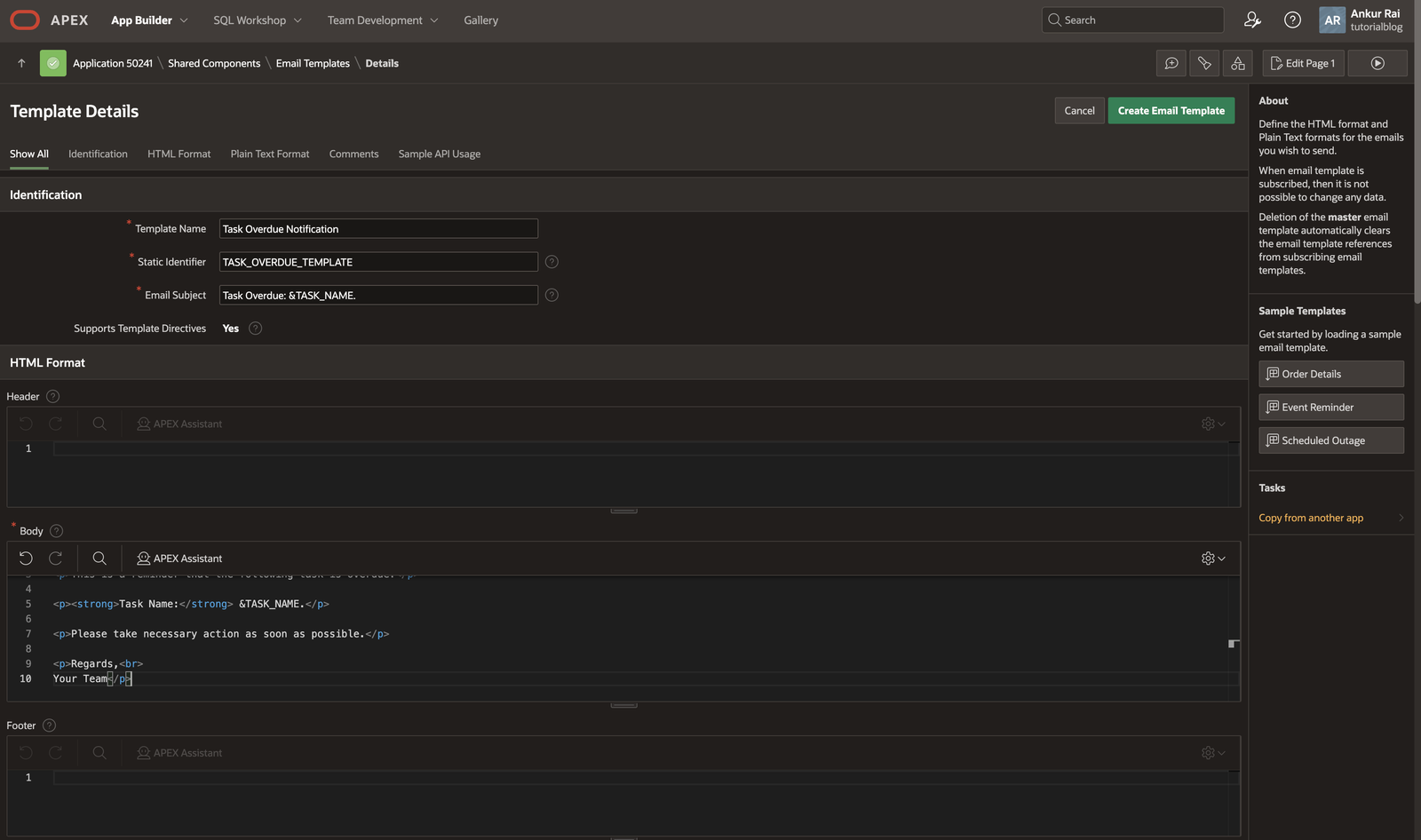Click the resize handle below Body editor
Screen dimensions: 1421x840
[x=623, y=705]
